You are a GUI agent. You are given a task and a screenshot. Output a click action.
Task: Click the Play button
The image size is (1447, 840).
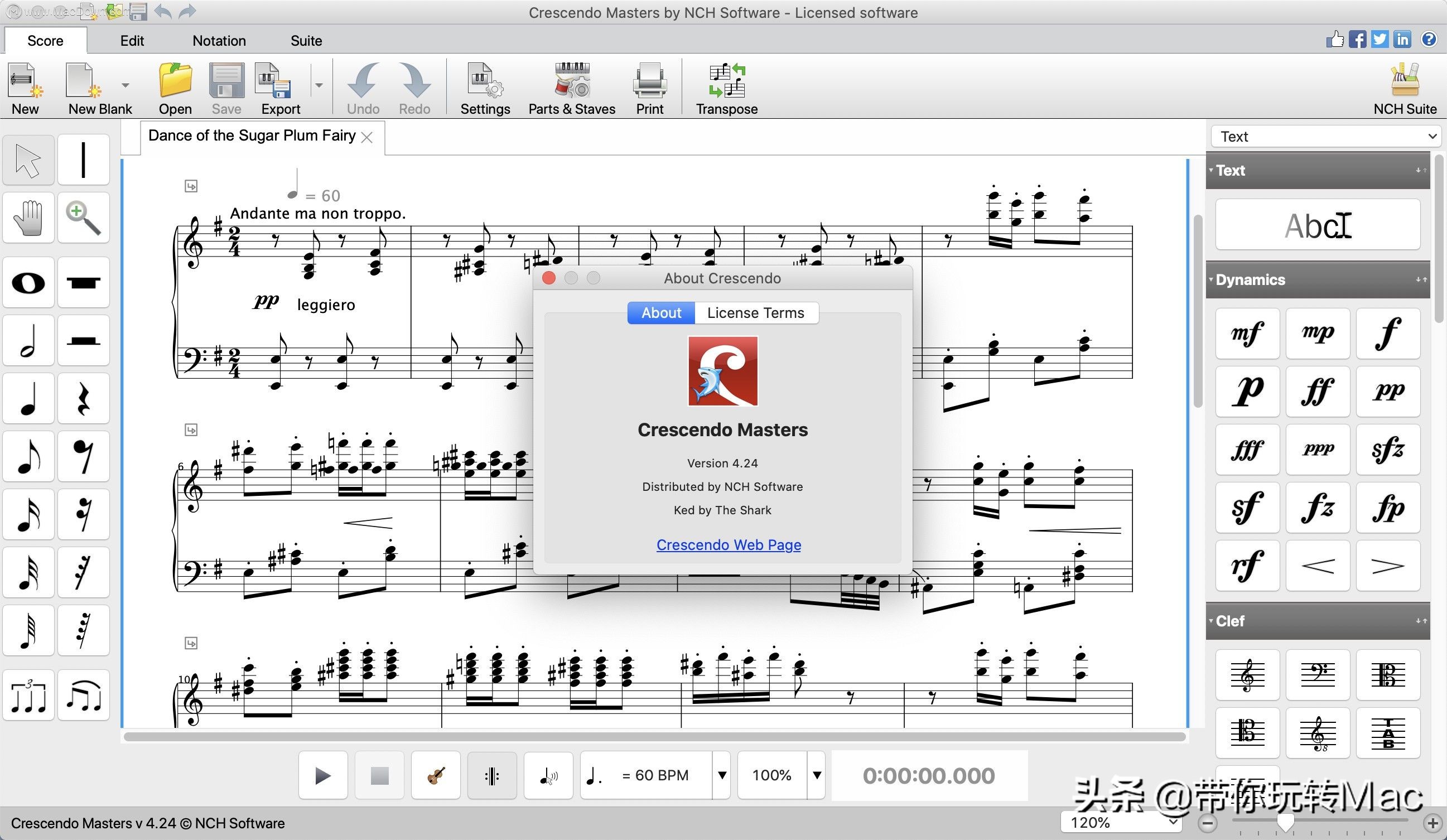pyautogui.click(x=323, y=776)
